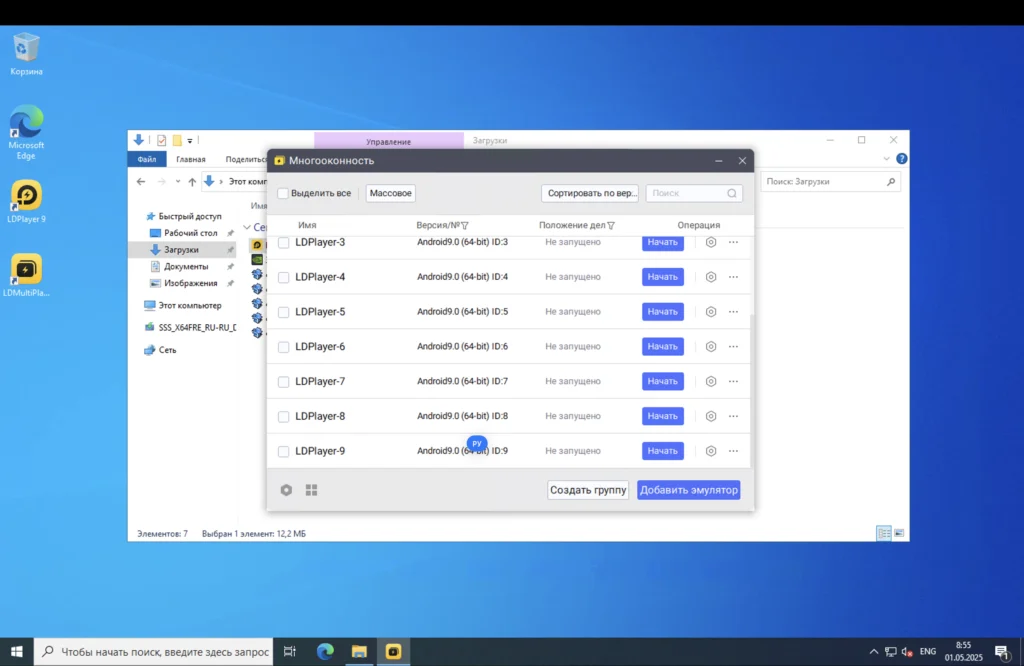Open three-dot more menu for LDPlayer-7
Image resolution: width=1024 pixels, height=666 pixels.
click(733, 381)
